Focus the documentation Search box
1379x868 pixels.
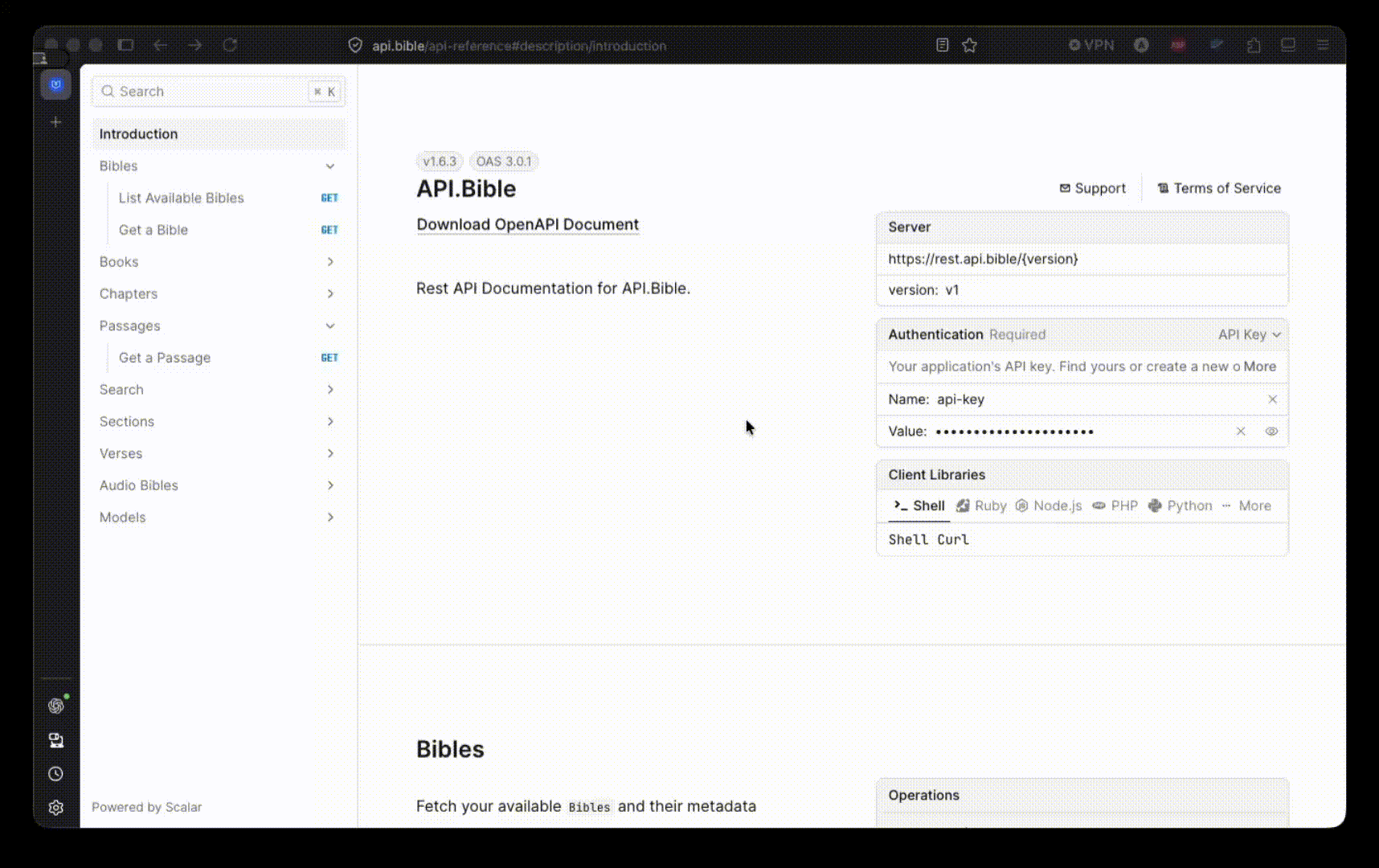click(219, 92)
